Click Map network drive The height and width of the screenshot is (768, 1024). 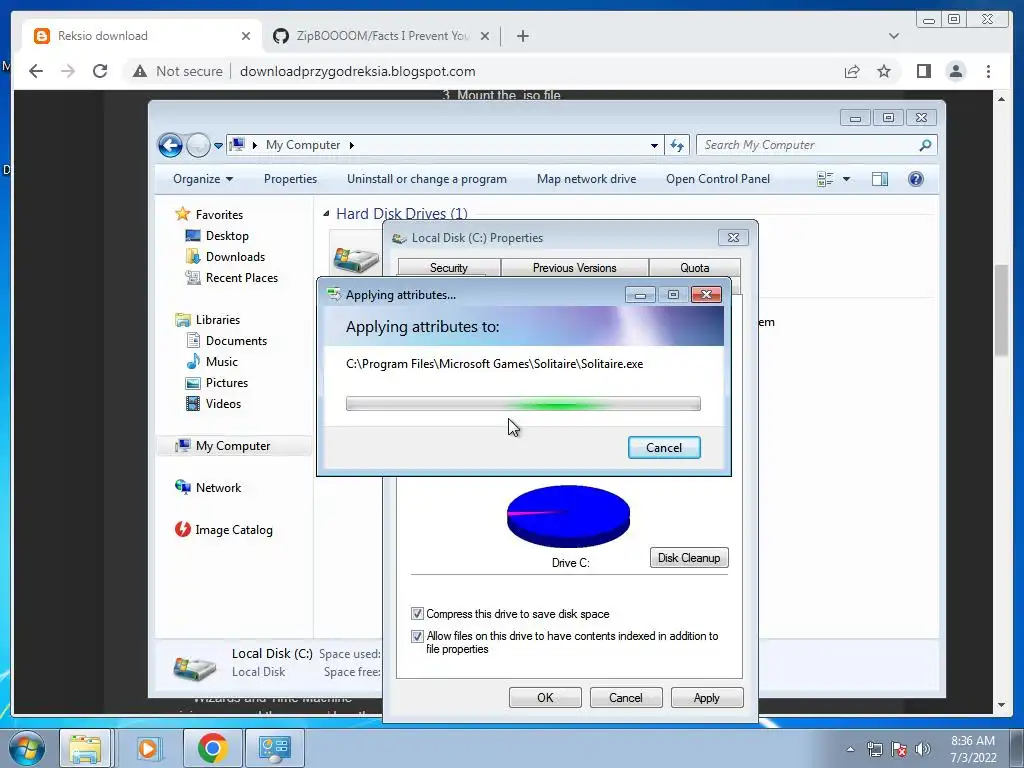586,179
